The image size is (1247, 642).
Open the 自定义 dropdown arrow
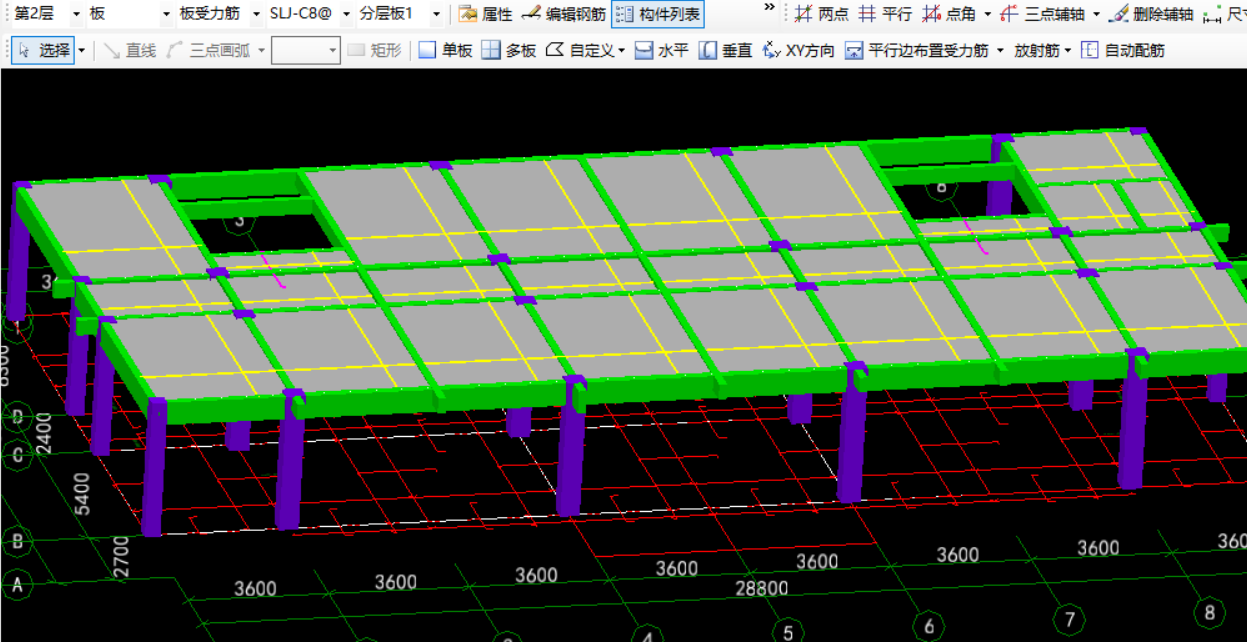[x=622, y=50]
